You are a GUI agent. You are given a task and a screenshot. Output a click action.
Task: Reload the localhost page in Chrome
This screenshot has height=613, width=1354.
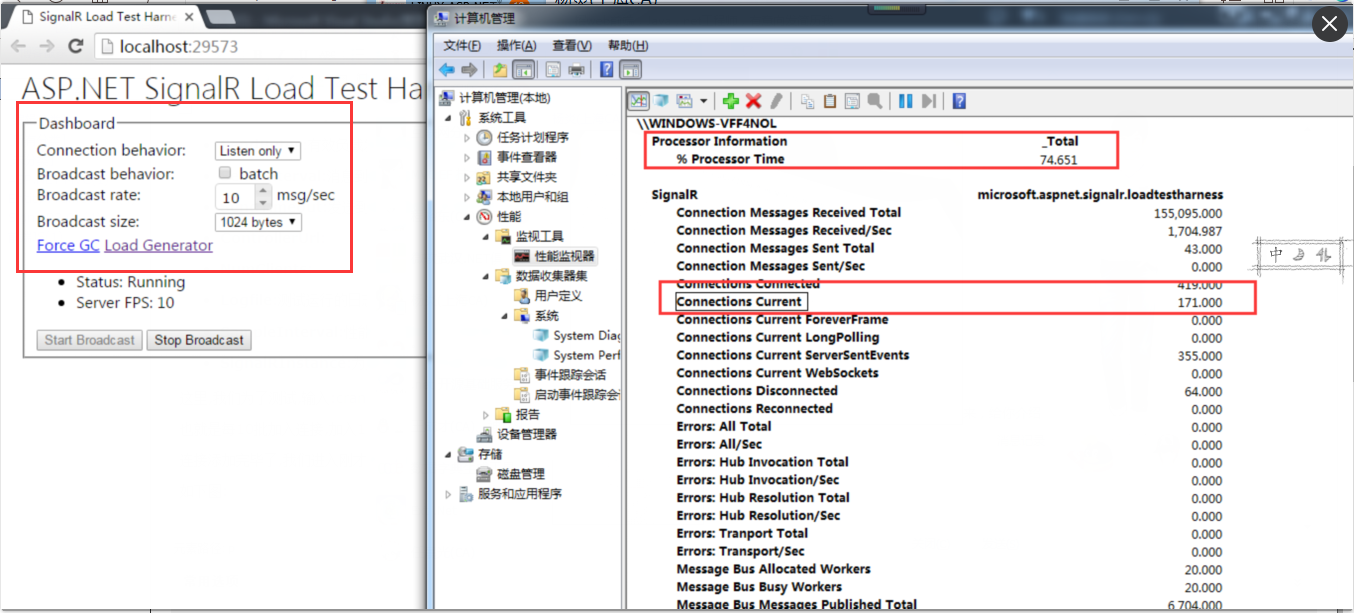[76, 46]
